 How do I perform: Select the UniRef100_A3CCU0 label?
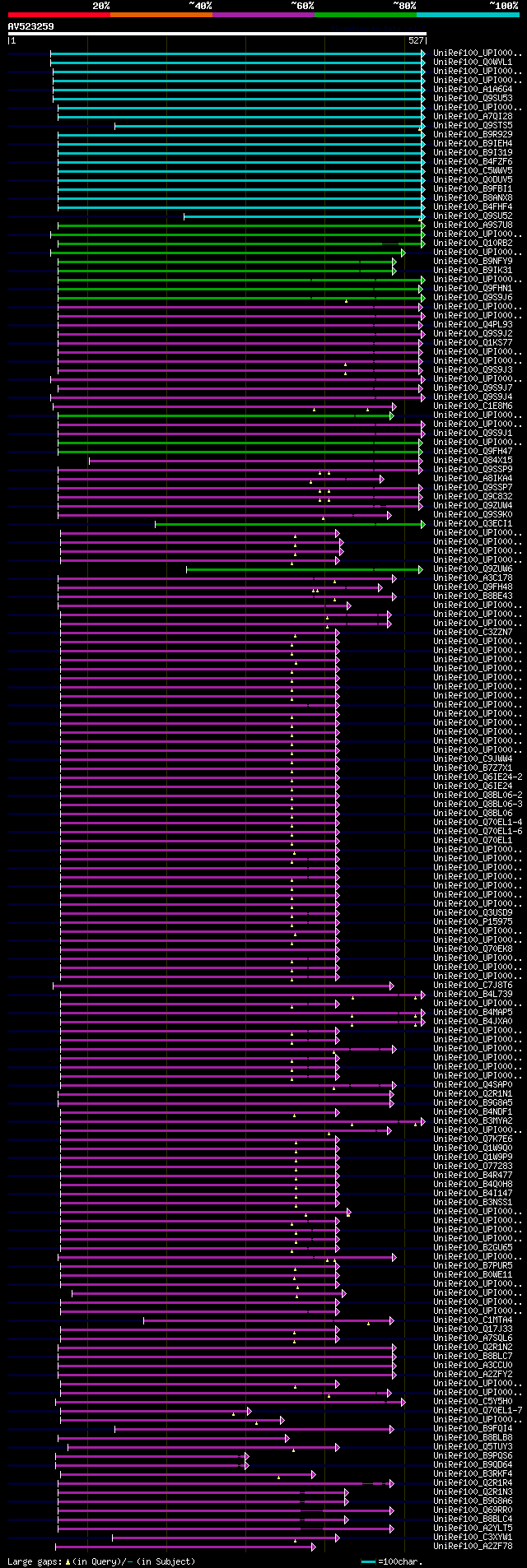(473, 1365)
